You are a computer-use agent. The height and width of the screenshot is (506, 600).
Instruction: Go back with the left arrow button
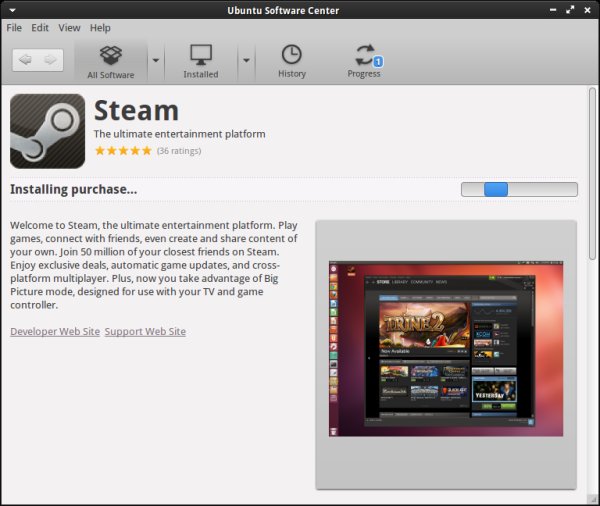click(x=25, y=60)
